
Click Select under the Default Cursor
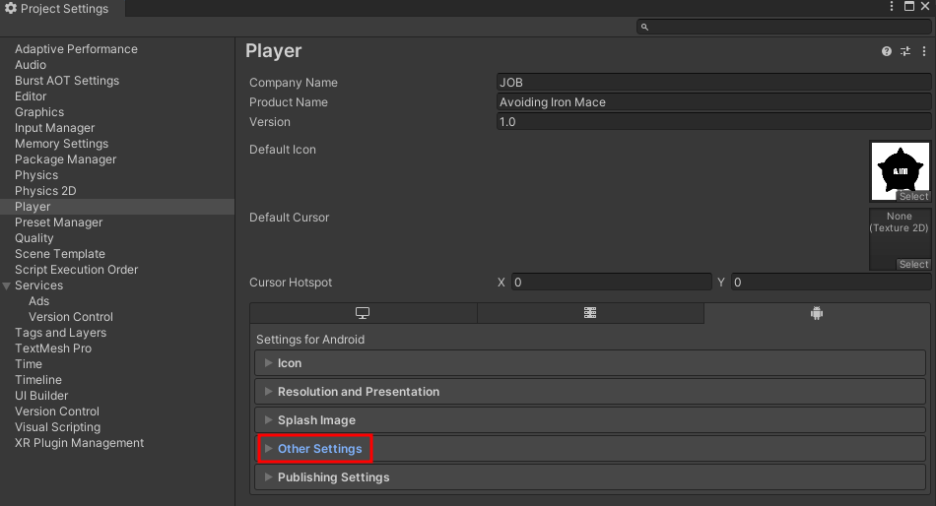pos(913,264)
